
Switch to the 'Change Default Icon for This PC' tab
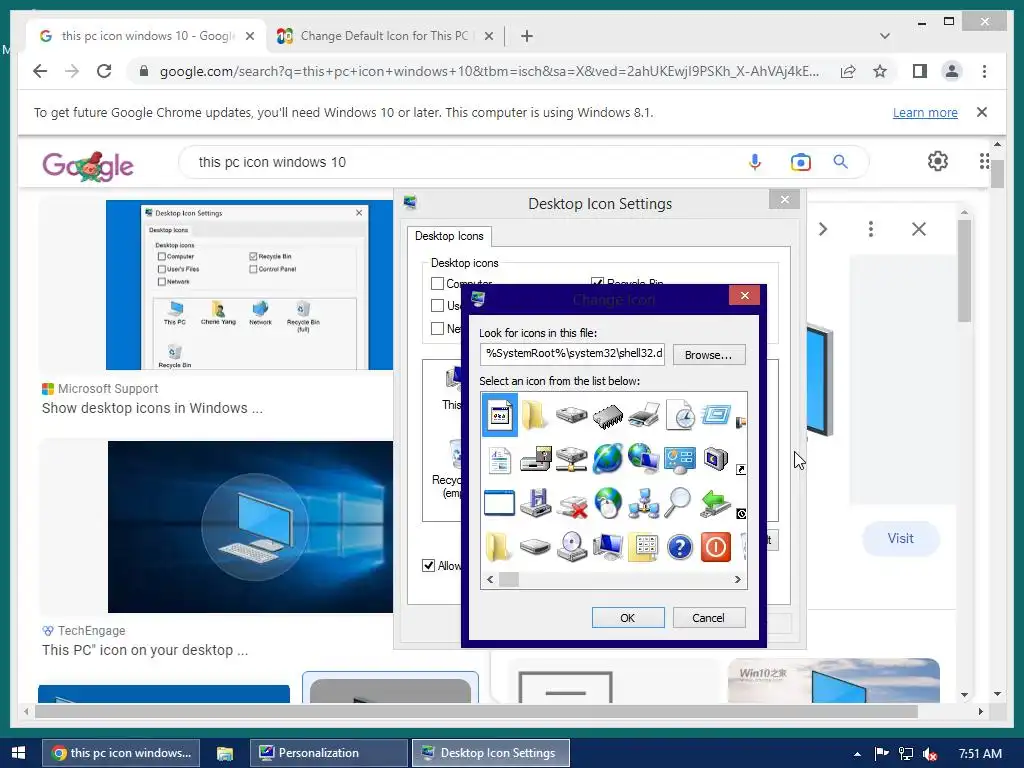[385, 36]
